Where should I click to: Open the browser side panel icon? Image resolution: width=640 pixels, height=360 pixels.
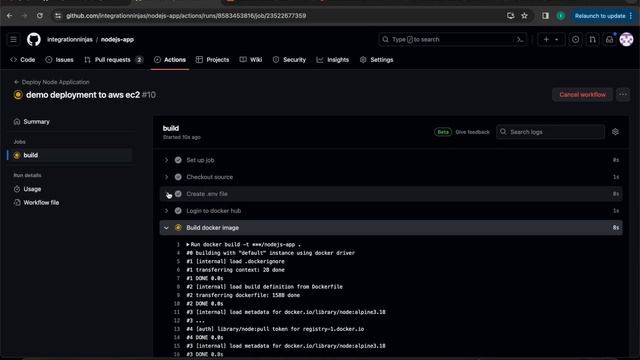click(x=545, y=16)
